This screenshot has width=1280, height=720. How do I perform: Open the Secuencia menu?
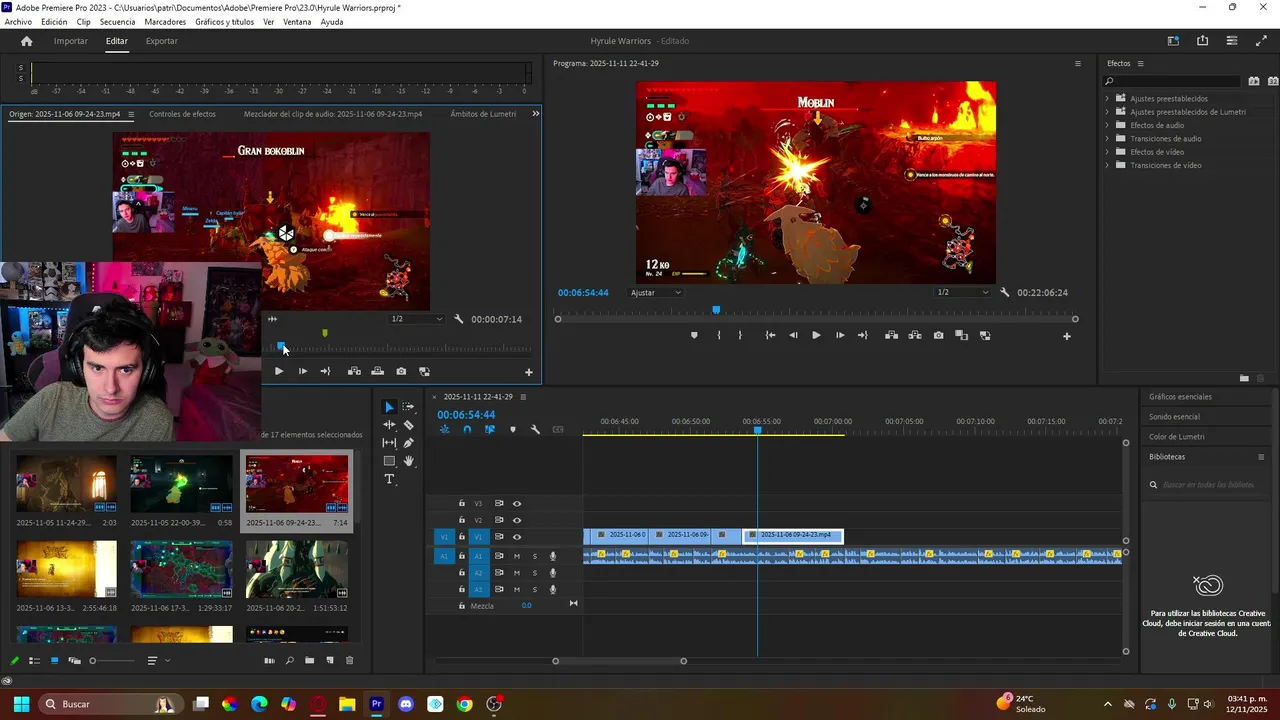[x=118, y=22]
